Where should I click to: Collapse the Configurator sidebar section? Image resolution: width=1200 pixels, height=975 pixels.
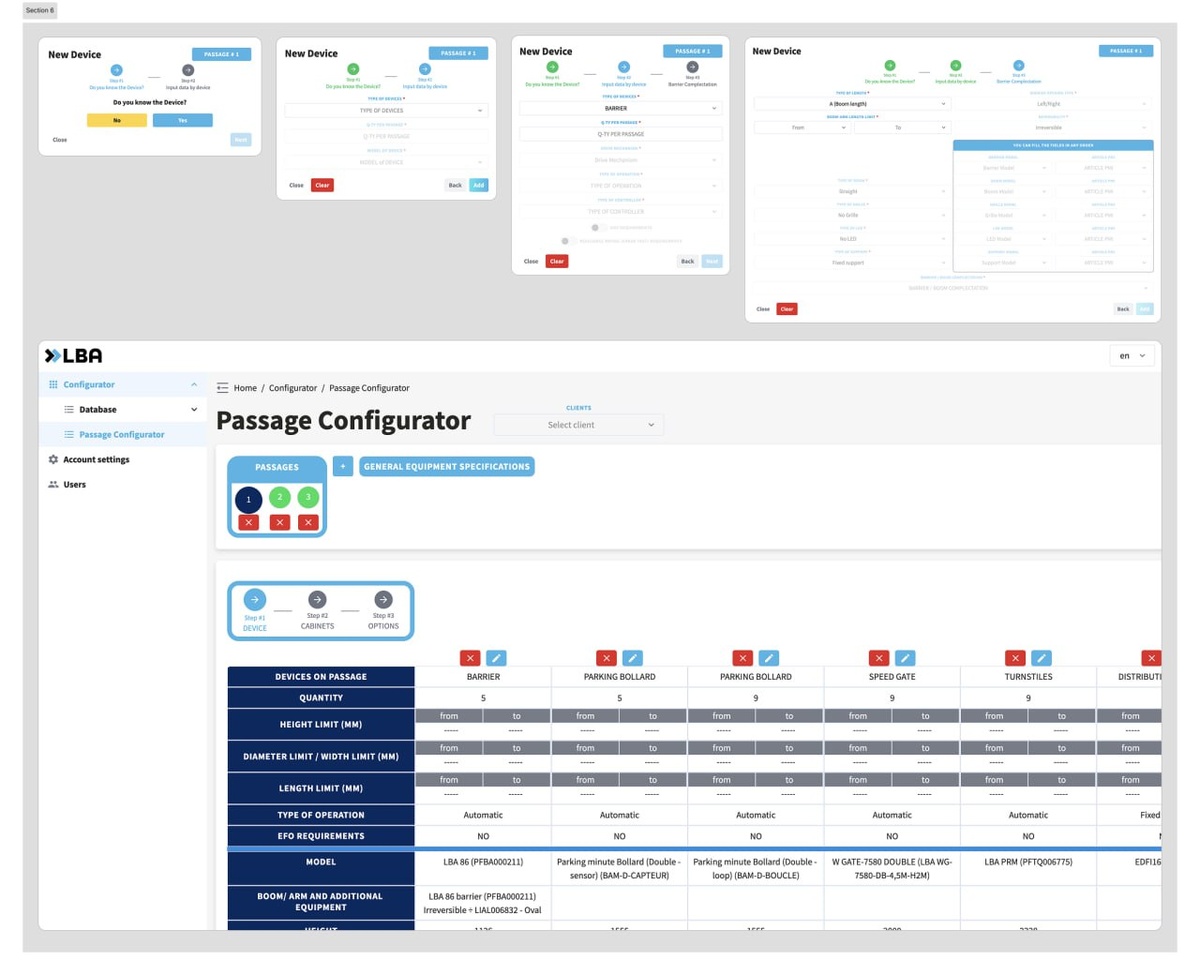[x=194, y=384]
